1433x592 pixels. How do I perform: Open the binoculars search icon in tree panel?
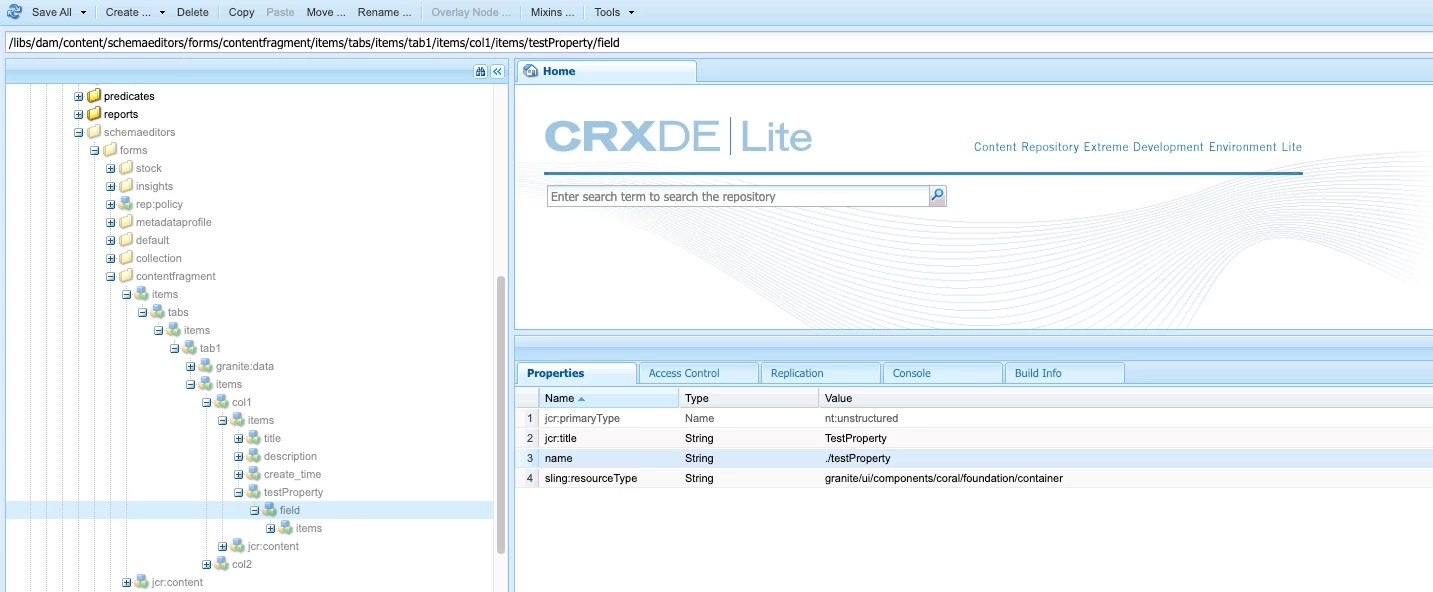(x=480, y=71)
